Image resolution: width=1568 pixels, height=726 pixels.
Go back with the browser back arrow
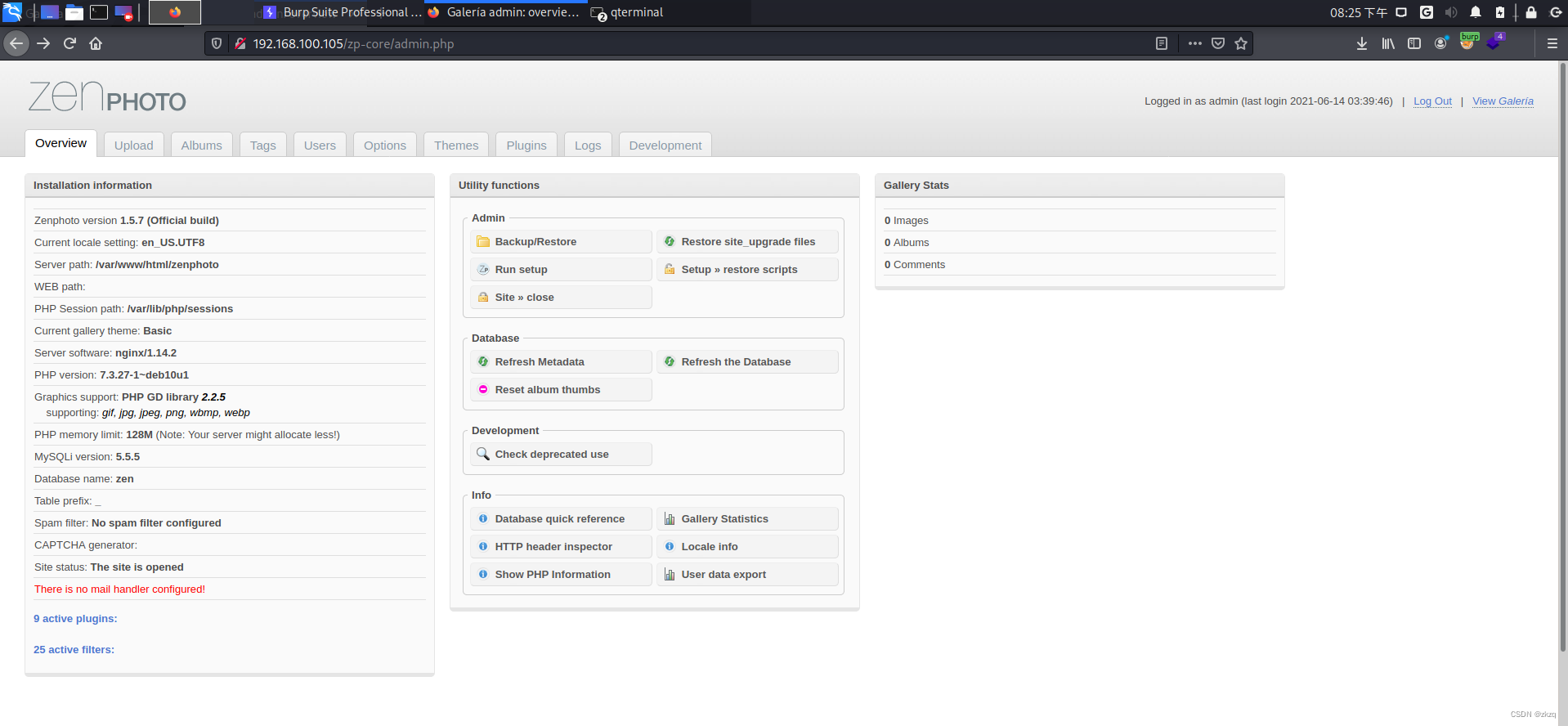[16, 43]
